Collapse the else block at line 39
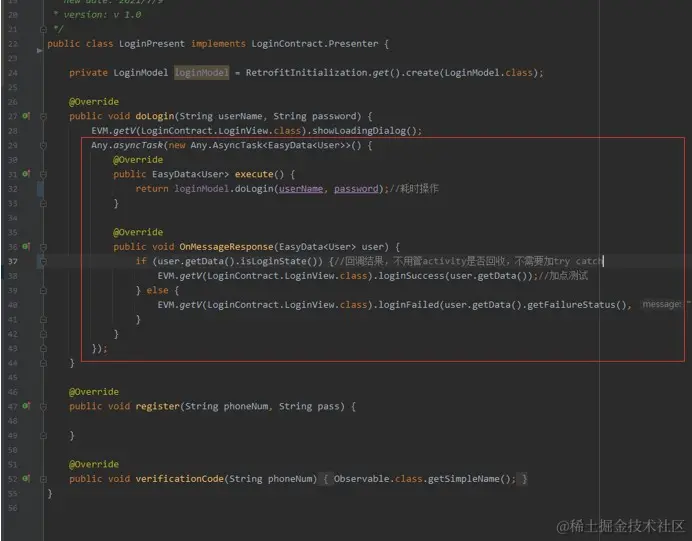 [x=43, y=290]
